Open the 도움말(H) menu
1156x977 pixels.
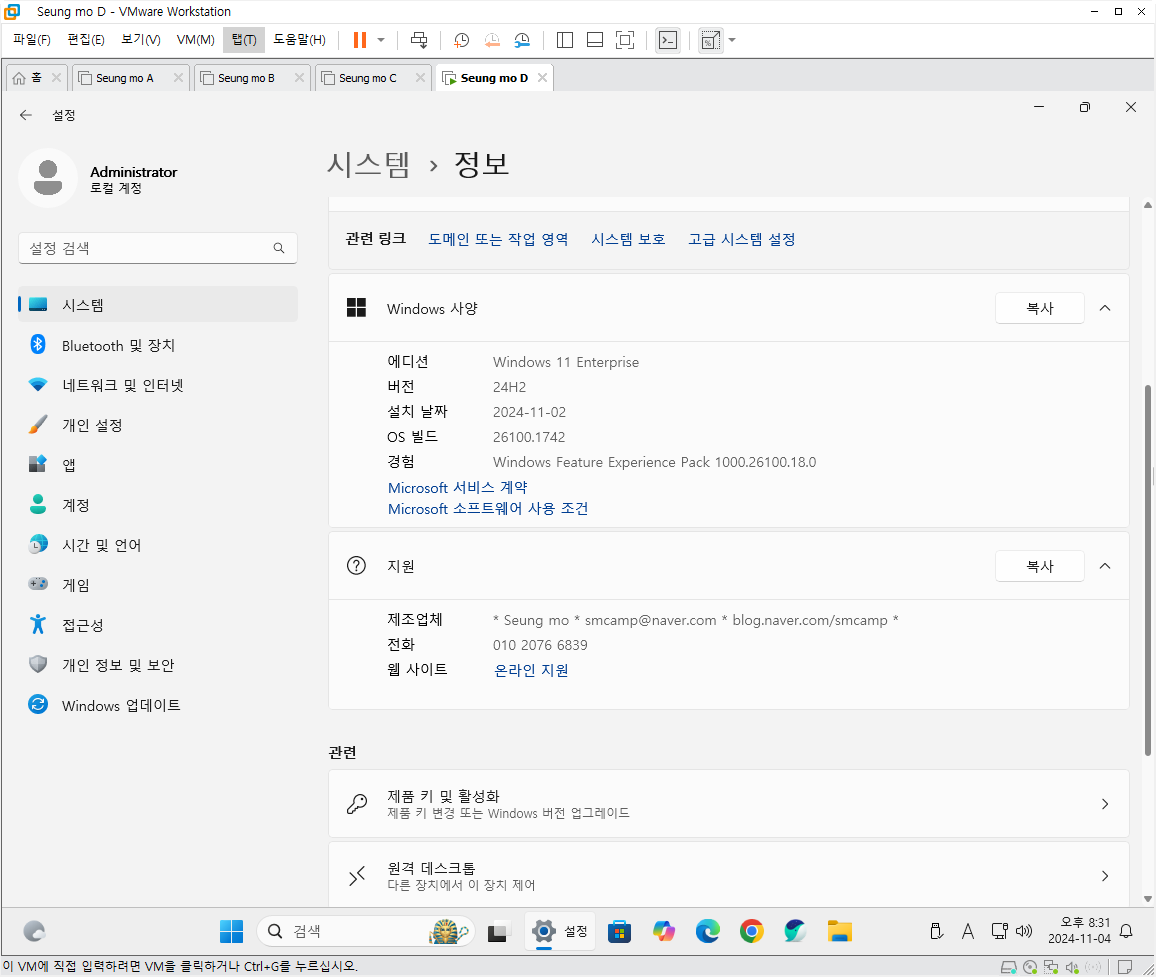tap(299, 40)
